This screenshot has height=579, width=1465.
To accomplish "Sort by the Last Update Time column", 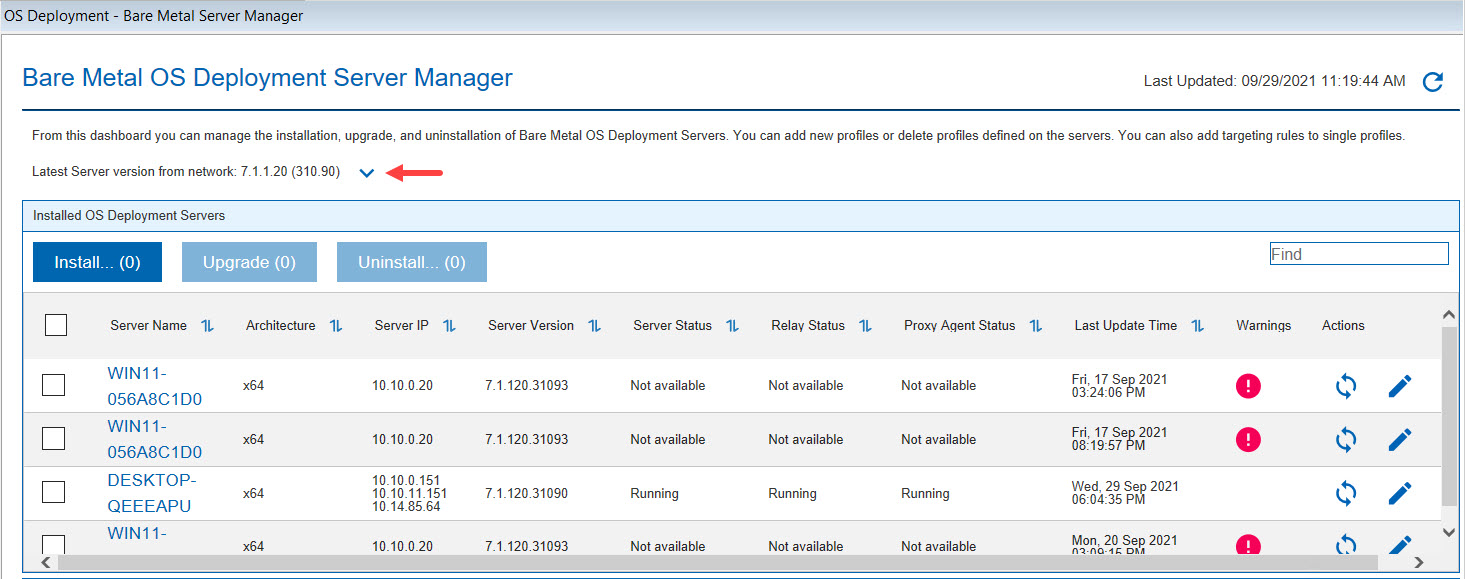I will click(1197, 326).
